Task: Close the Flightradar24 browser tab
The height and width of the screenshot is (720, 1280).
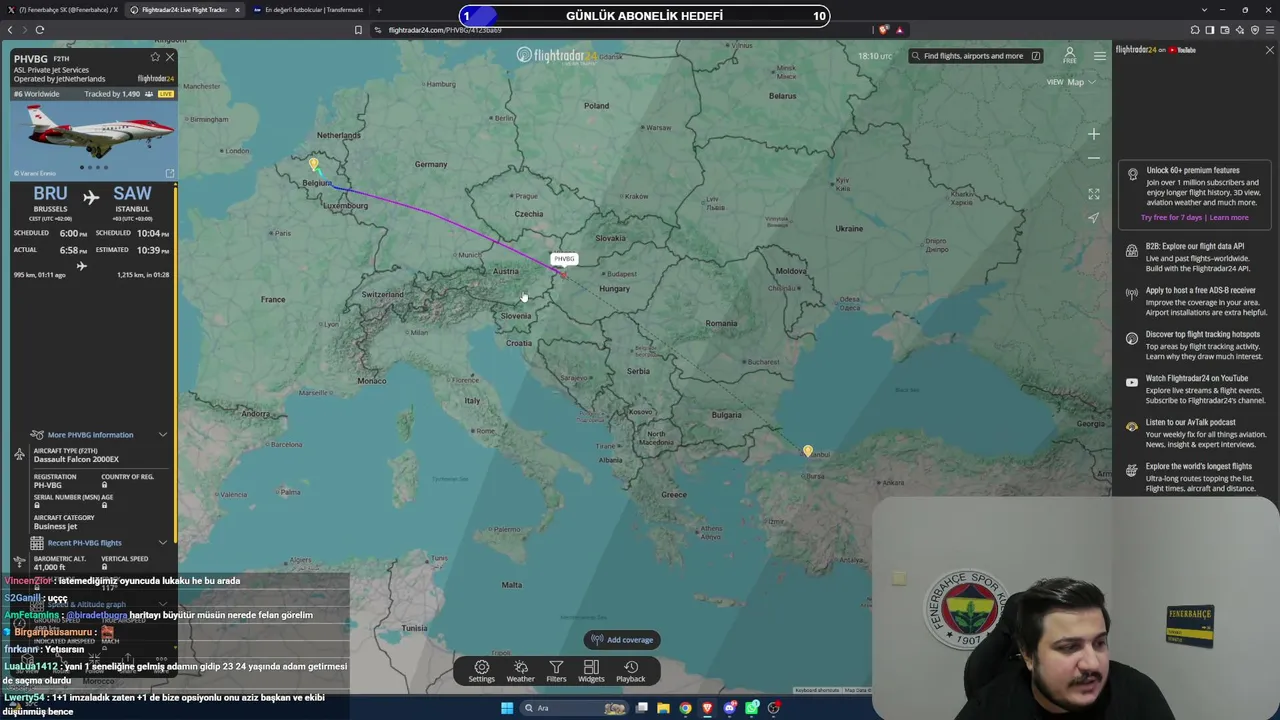Action: click(x=237, y=10)
